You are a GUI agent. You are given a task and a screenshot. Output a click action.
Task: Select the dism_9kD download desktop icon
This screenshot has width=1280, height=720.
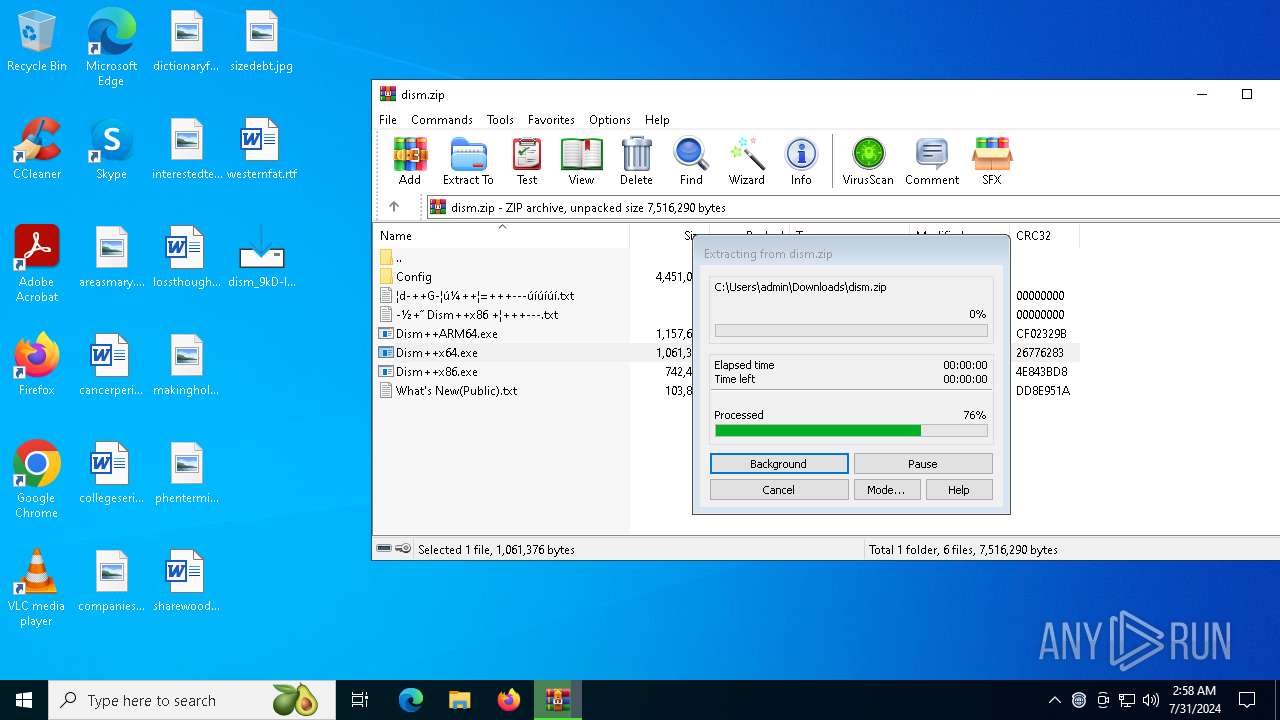[x=261, y=258]
